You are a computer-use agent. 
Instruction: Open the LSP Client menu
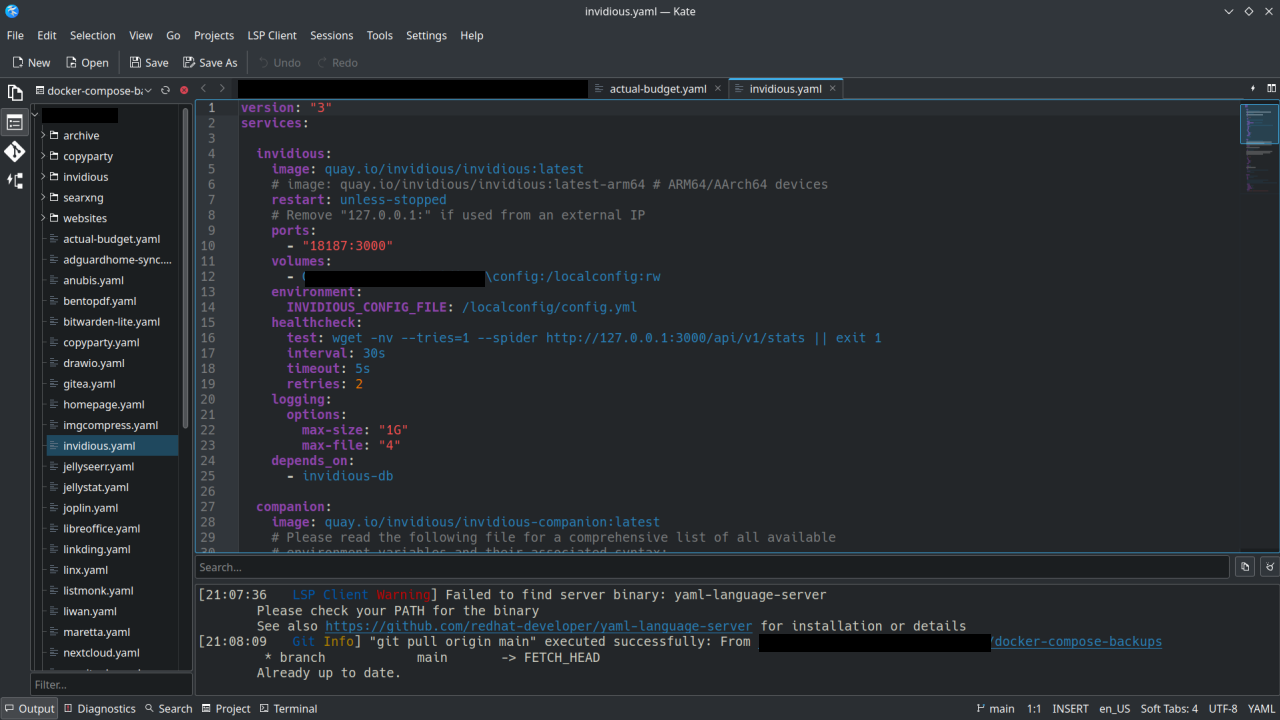click(x=272, y=35)
